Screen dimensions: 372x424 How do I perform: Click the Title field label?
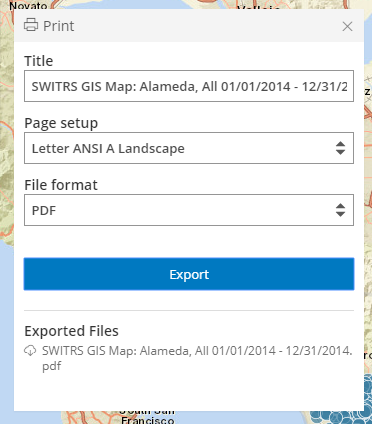click(39, 61)
